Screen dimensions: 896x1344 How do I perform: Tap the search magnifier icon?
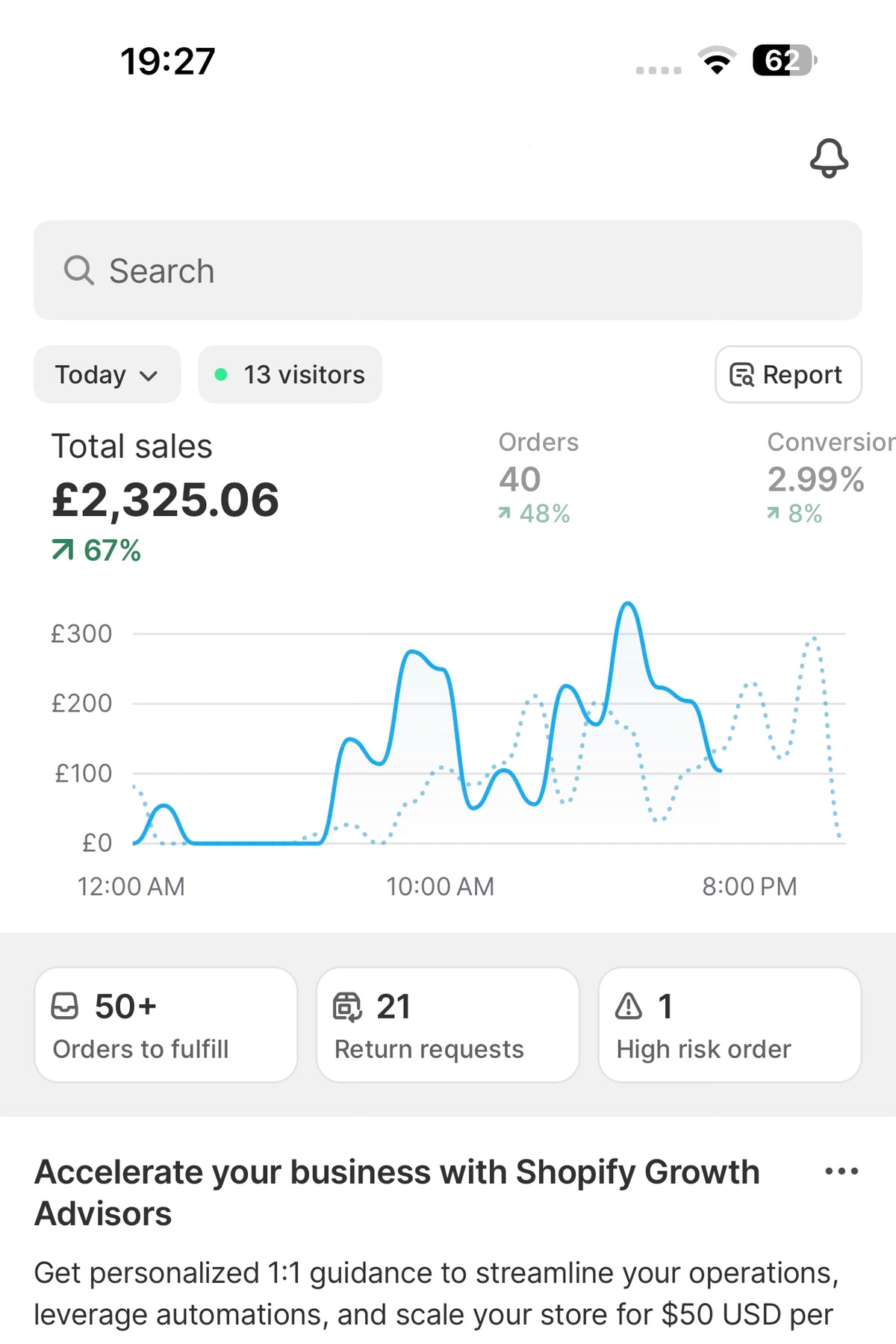[x=78, y=270]
